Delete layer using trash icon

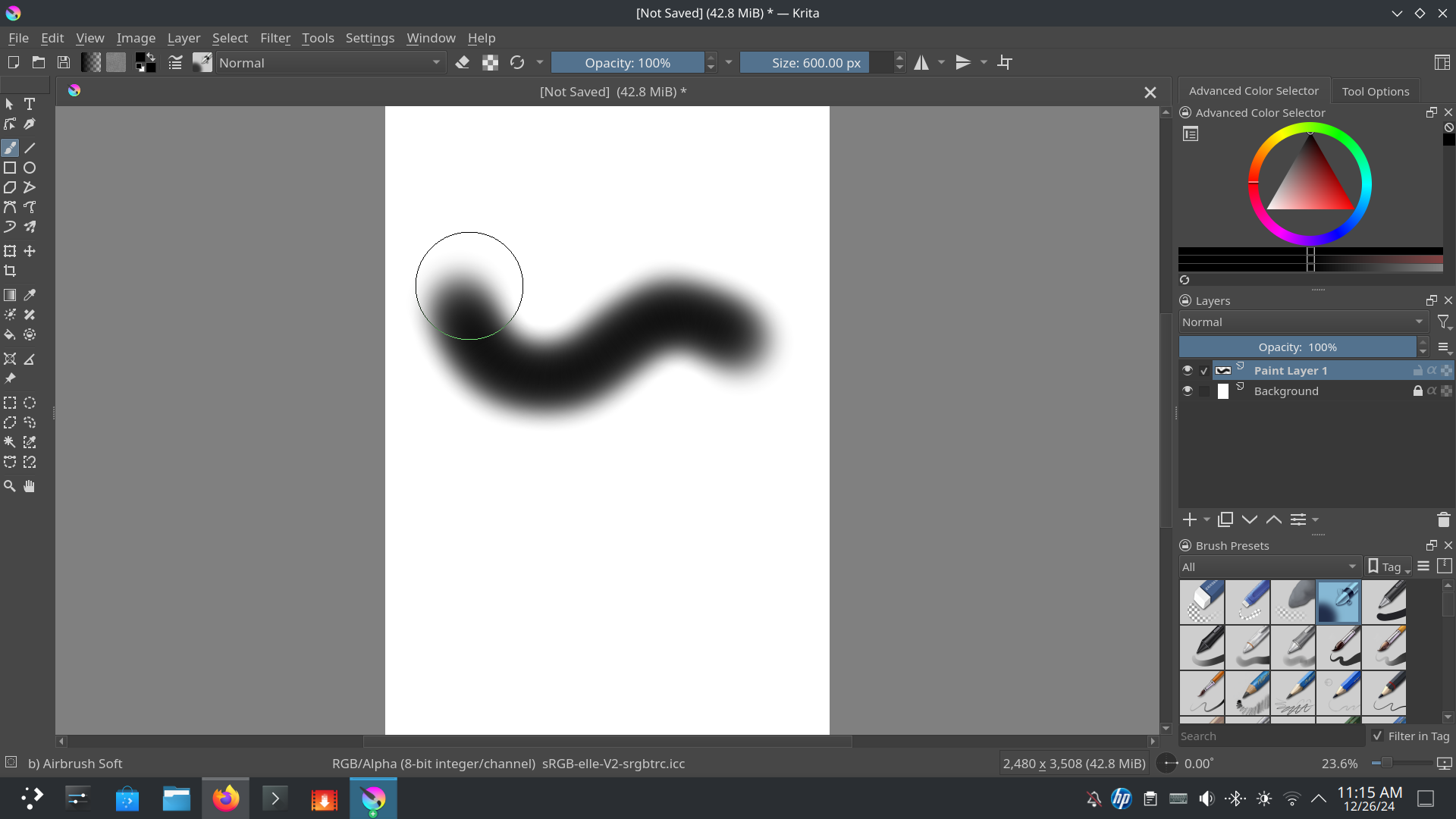point(1443,519)
